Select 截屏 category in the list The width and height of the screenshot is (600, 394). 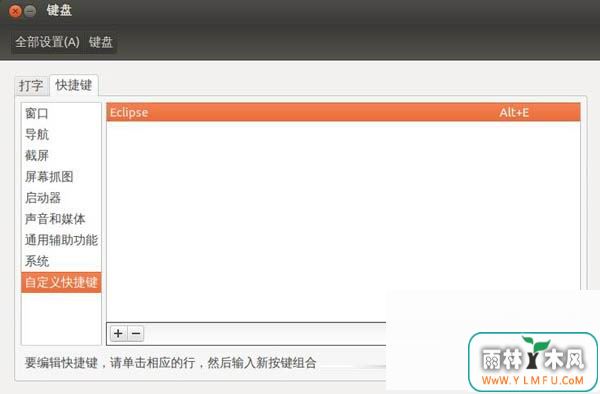coord(61,156)
